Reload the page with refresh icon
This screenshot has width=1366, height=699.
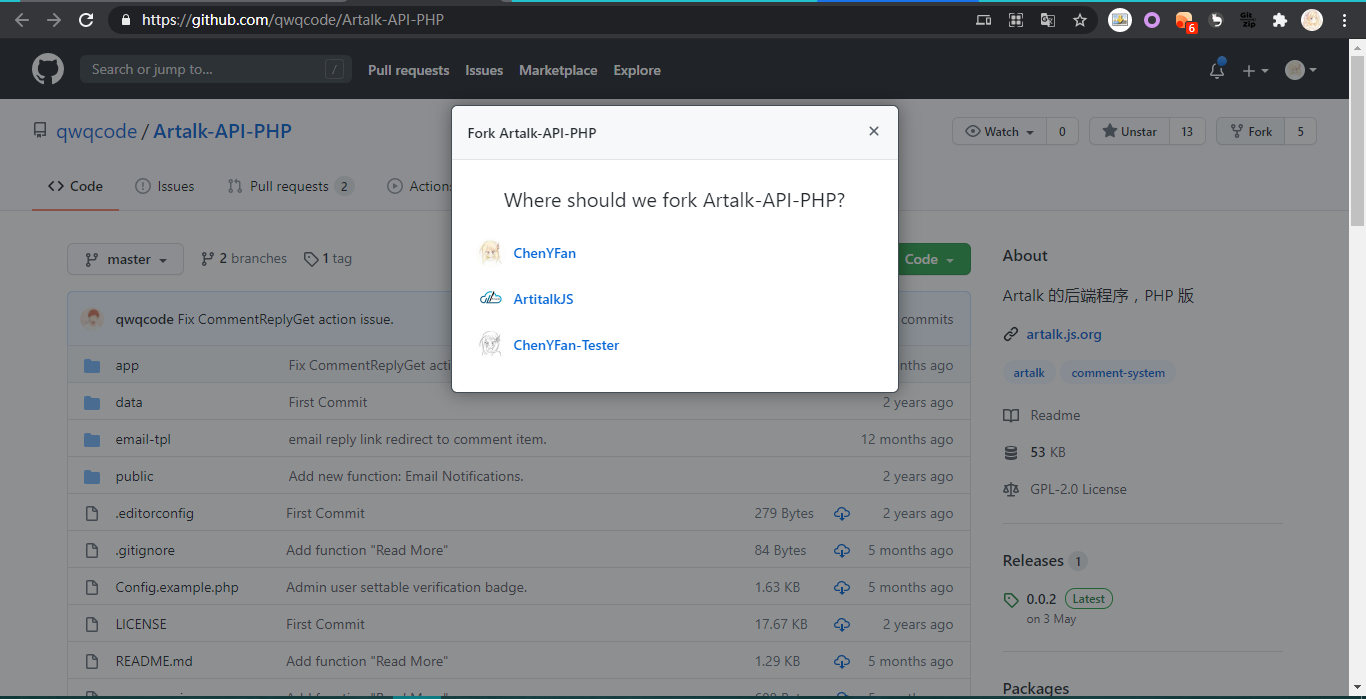(86, 20)
